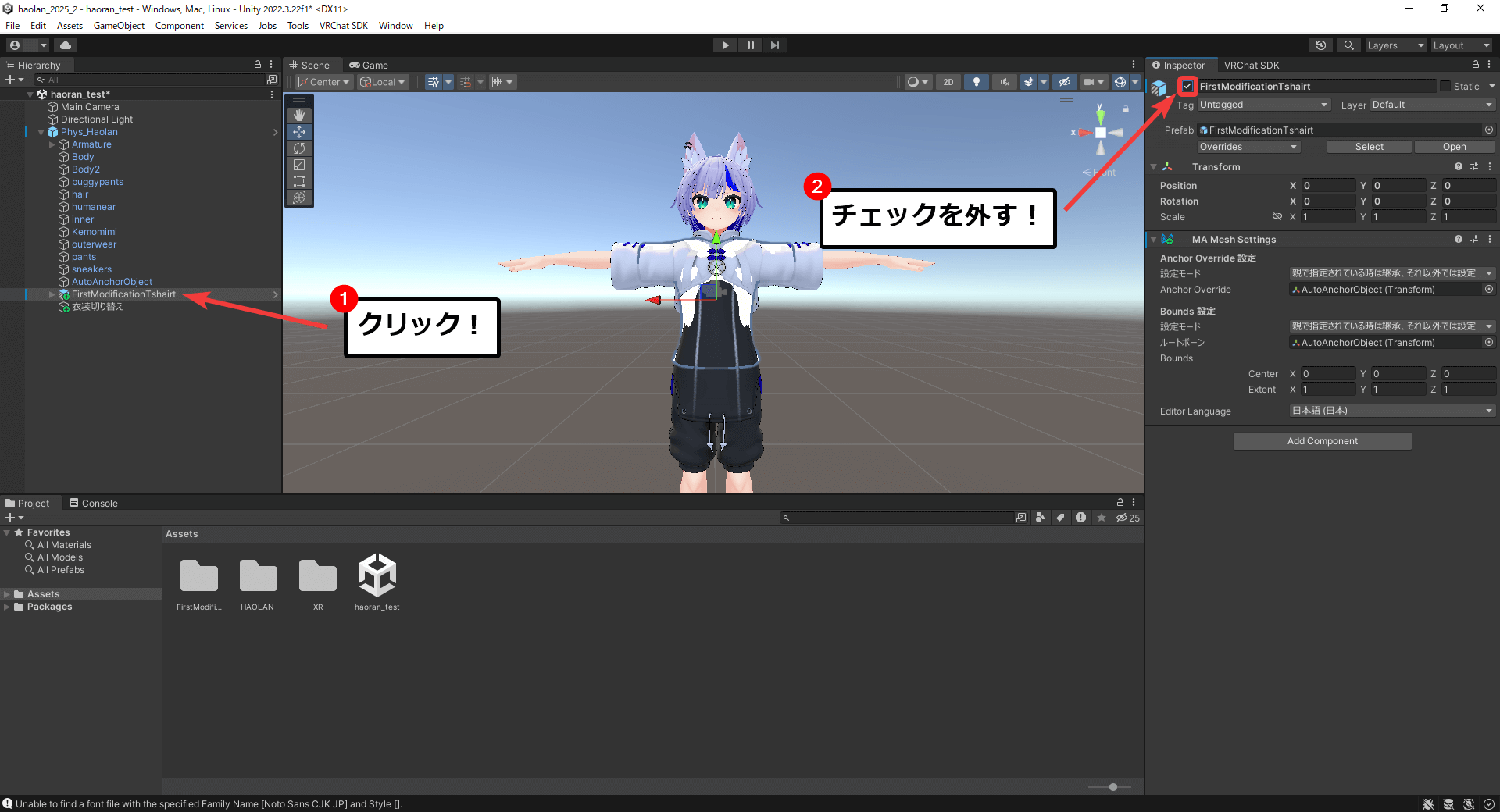
Task: Open the VRChat SDK menu
Action: pyautogui.click(x=343, y=26)
